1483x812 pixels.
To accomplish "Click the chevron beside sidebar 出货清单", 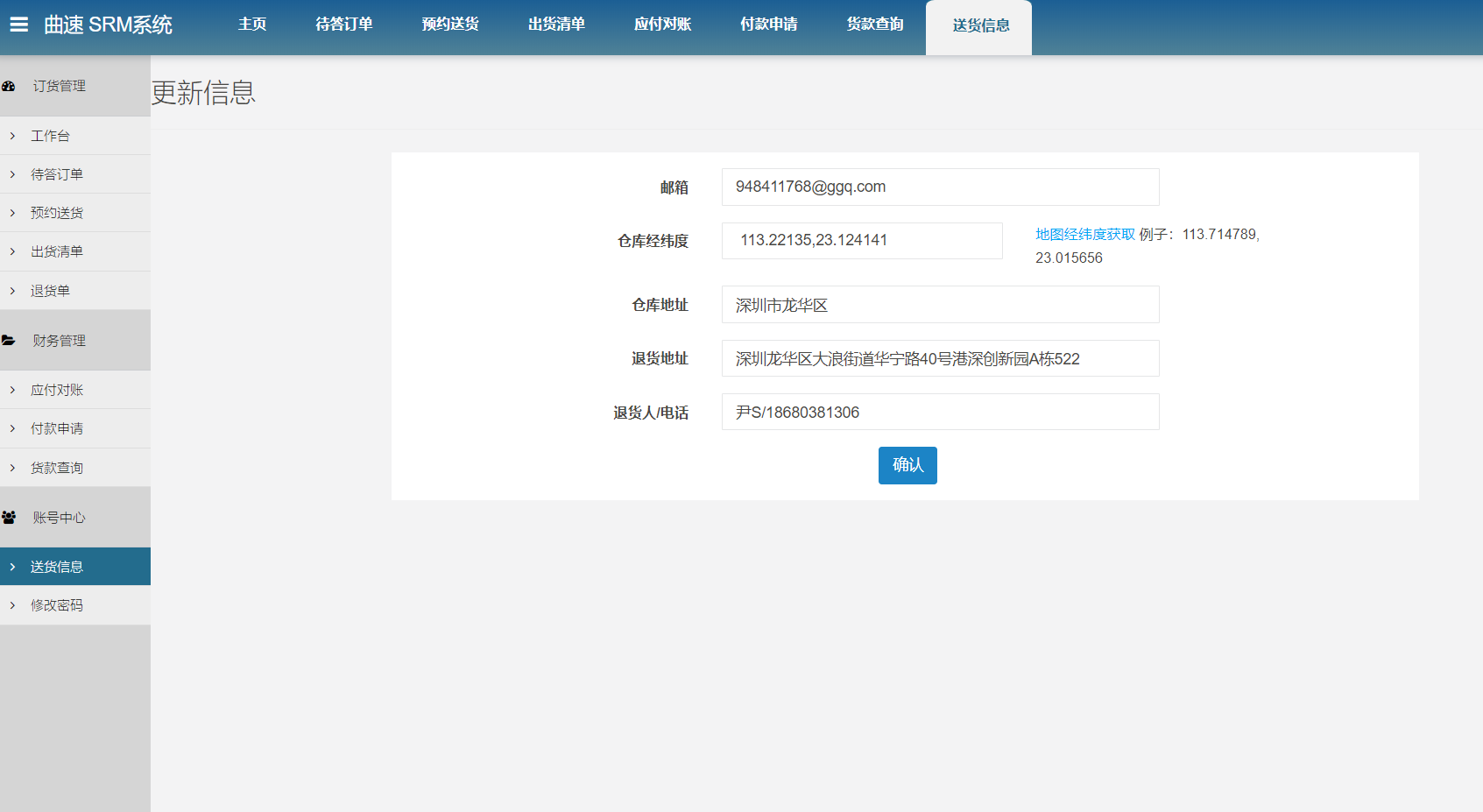I will pos(12,251).
